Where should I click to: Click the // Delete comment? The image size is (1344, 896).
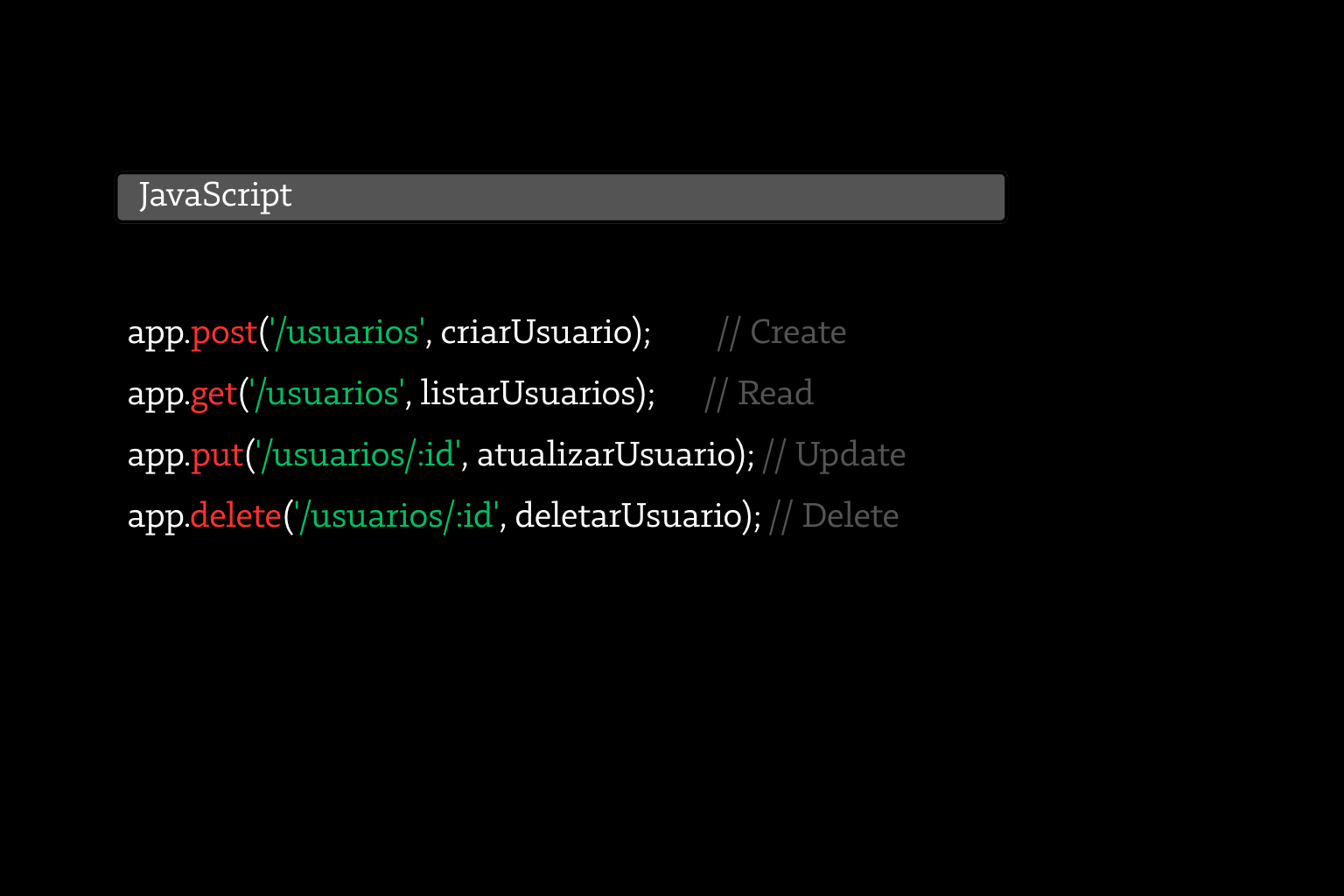click(x=834, y=516)
